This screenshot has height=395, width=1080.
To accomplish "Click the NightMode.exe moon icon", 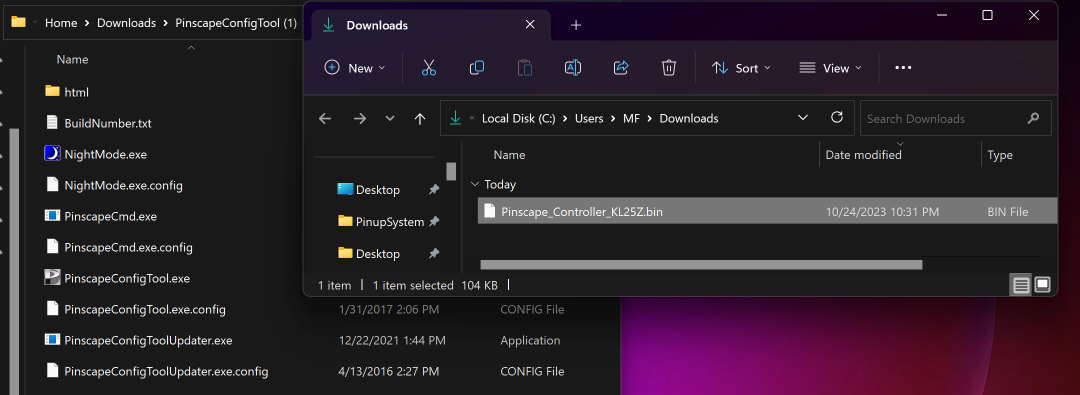I will (x=52, y=154).
